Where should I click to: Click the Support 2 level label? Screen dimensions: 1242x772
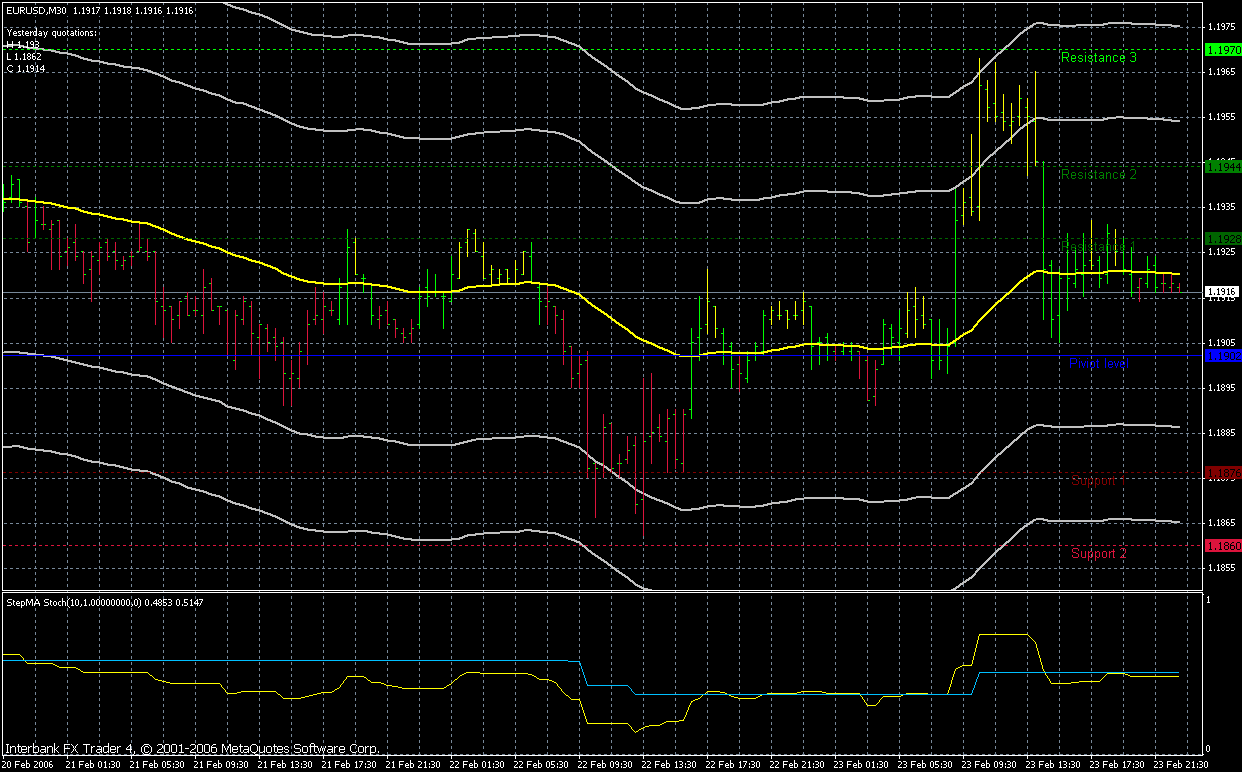[x=1099, y=554]
